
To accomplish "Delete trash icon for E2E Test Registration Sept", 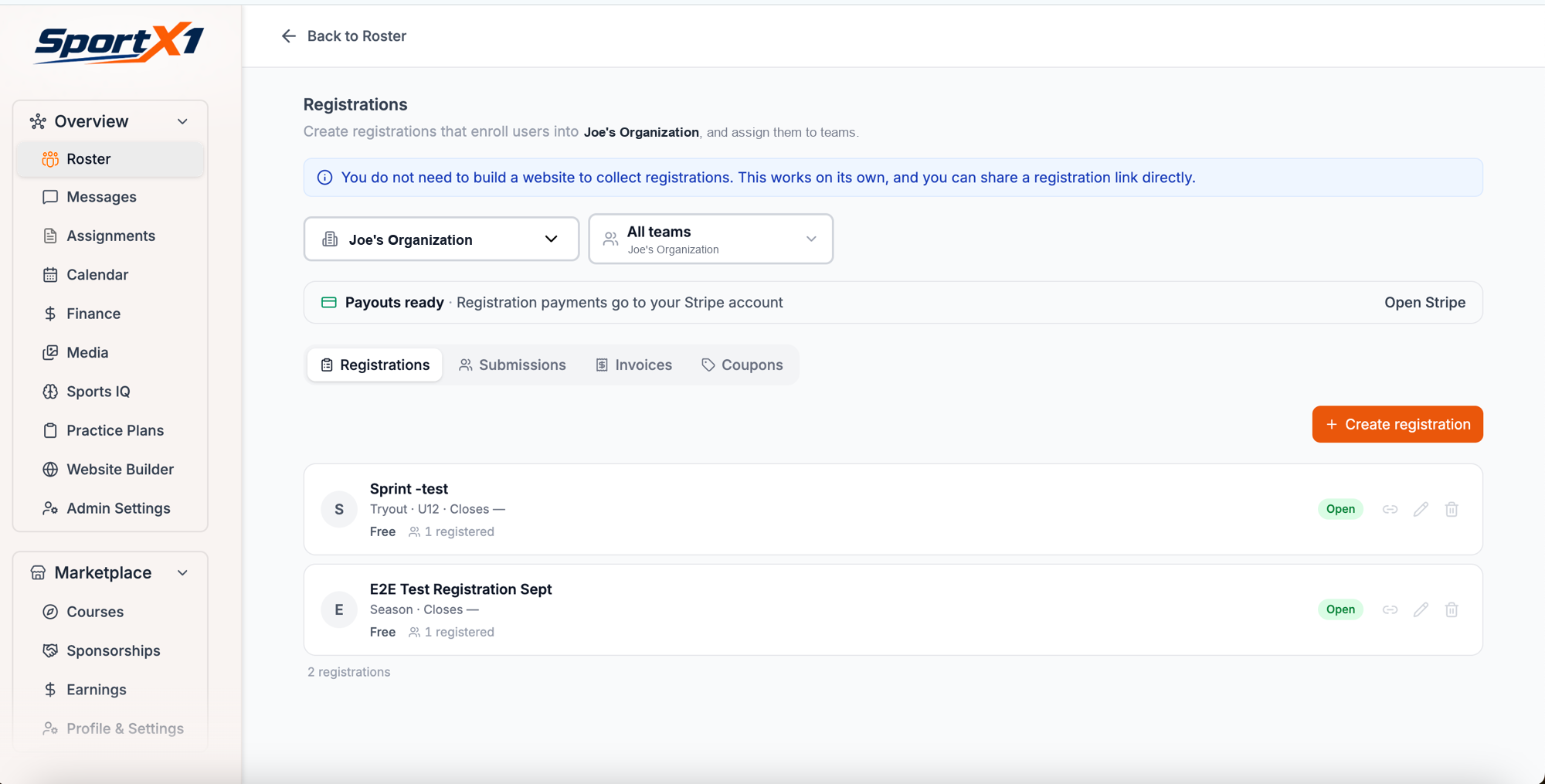I will pyautogui.click(x=1452, y=609).
